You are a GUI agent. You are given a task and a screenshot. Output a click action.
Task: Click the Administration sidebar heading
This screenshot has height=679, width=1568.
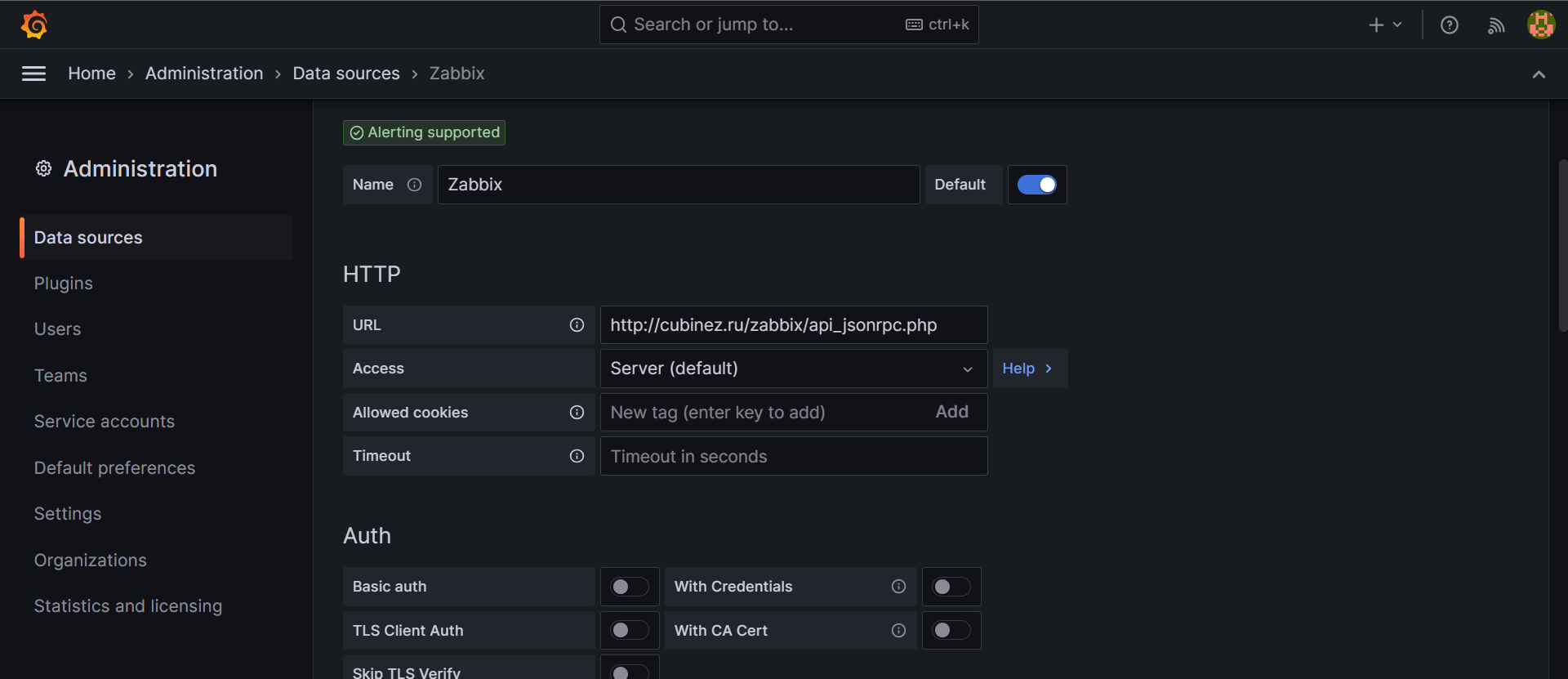(140, 168)
